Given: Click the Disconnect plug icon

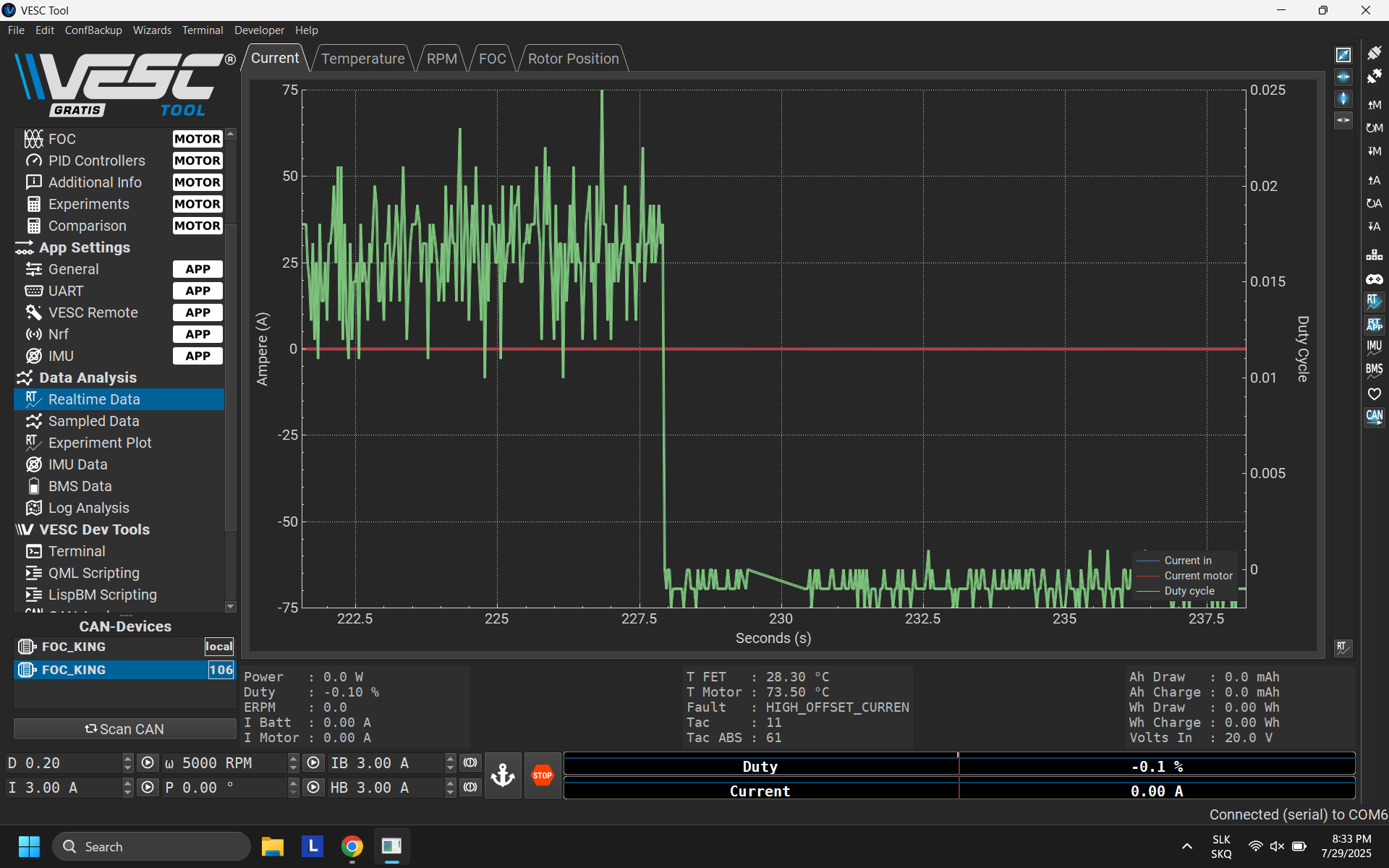Looking at the screenshot, I should pos(1374,76).
